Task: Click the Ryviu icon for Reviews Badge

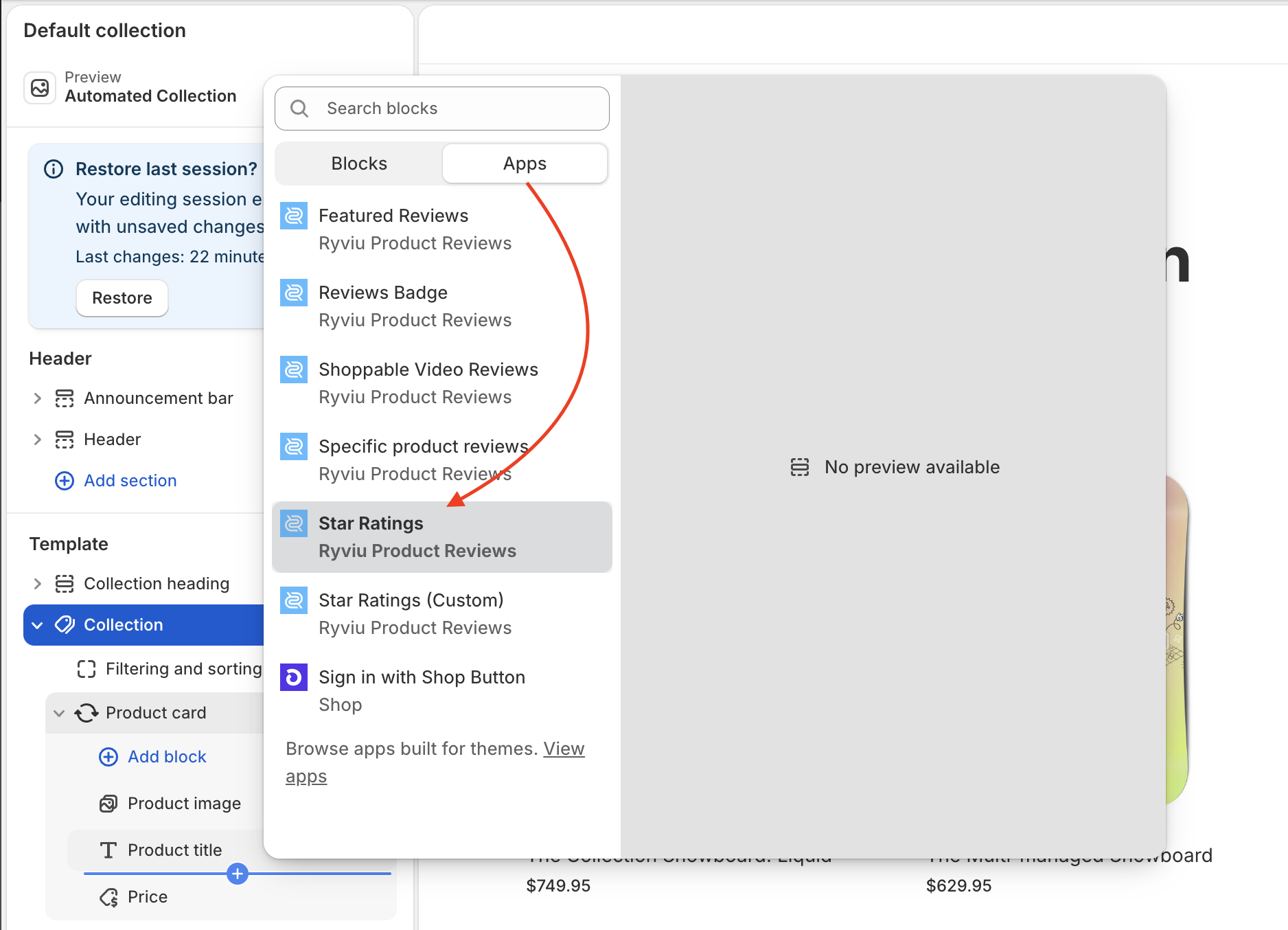Action: (294, 293)
